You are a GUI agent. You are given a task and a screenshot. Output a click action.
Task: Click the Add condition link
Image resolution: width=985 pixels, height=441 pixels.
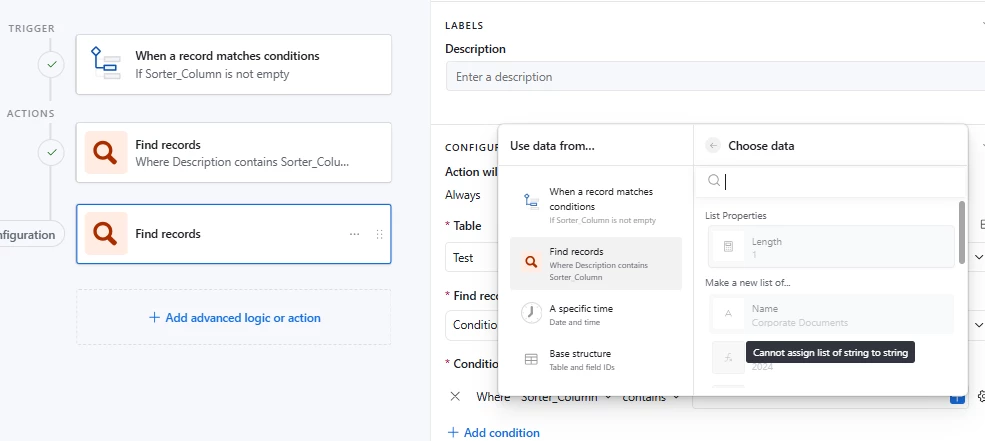(493, 433)
